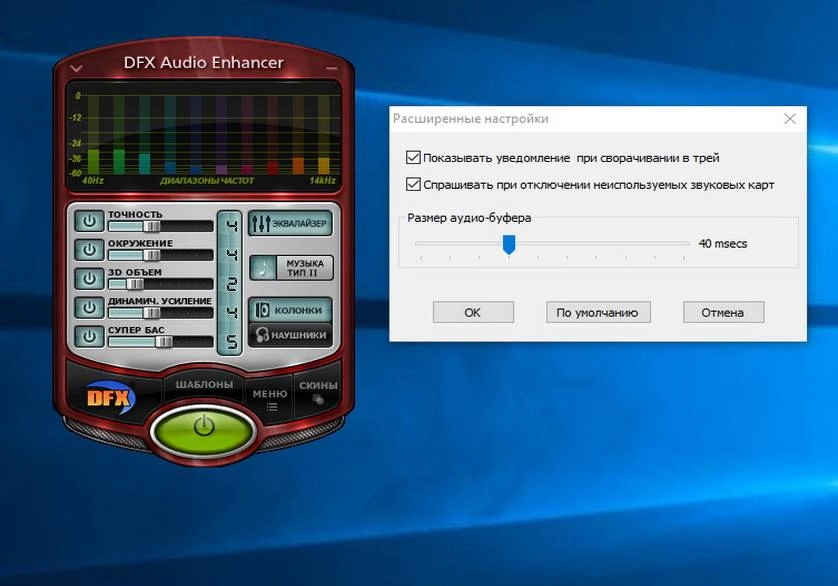This screenshot has width=838, height=586.
Task: Click the spectrum analyzer display
Action: coord(204,136)
